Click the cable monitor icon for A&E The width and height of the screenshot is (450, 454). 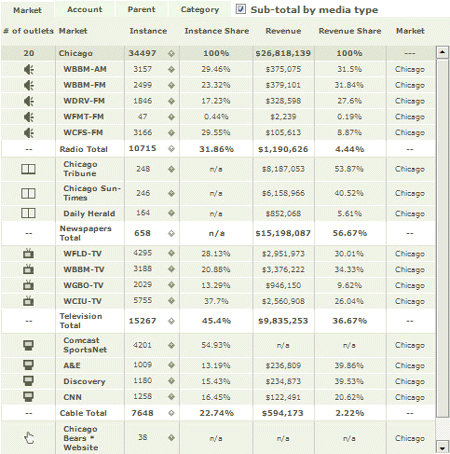pos(28,365)
